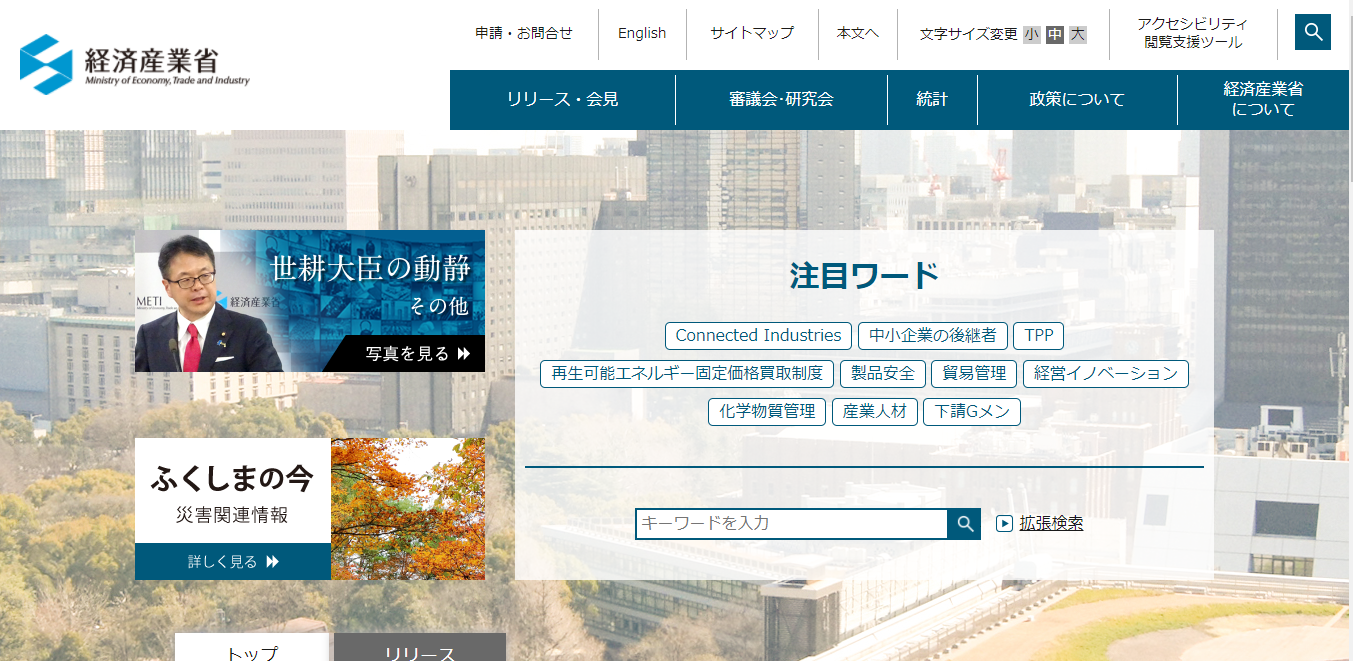Open site search with top-right magnifier icon
1353x661 pixels.
click(1313, 32)
